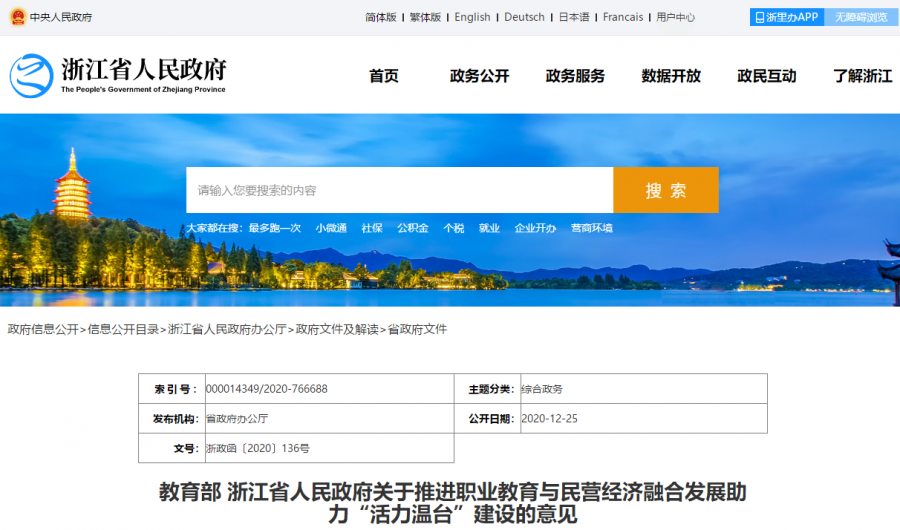
Task: Click the orange 搜索 button
Action: pyautogui.click(x=666, y=190)
